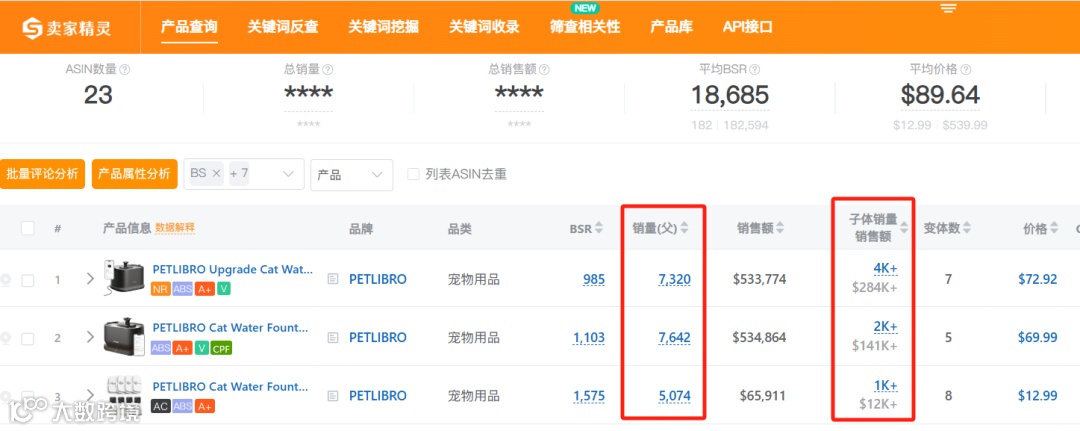Open child sales value 2K+
The width and height of the screenshot is (1080, 431).
coord(885,327)
